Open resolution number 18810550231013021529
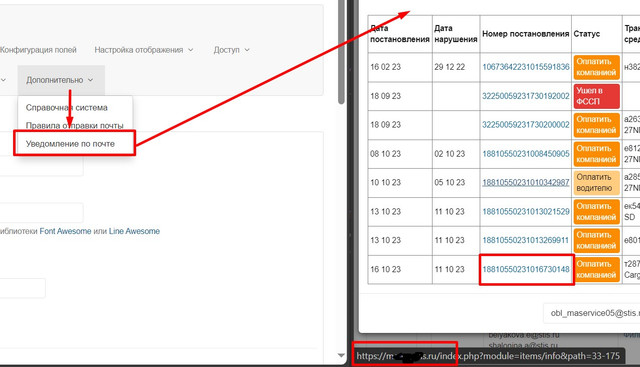Viewport: 640px width, 367px height. click(526, 211)
